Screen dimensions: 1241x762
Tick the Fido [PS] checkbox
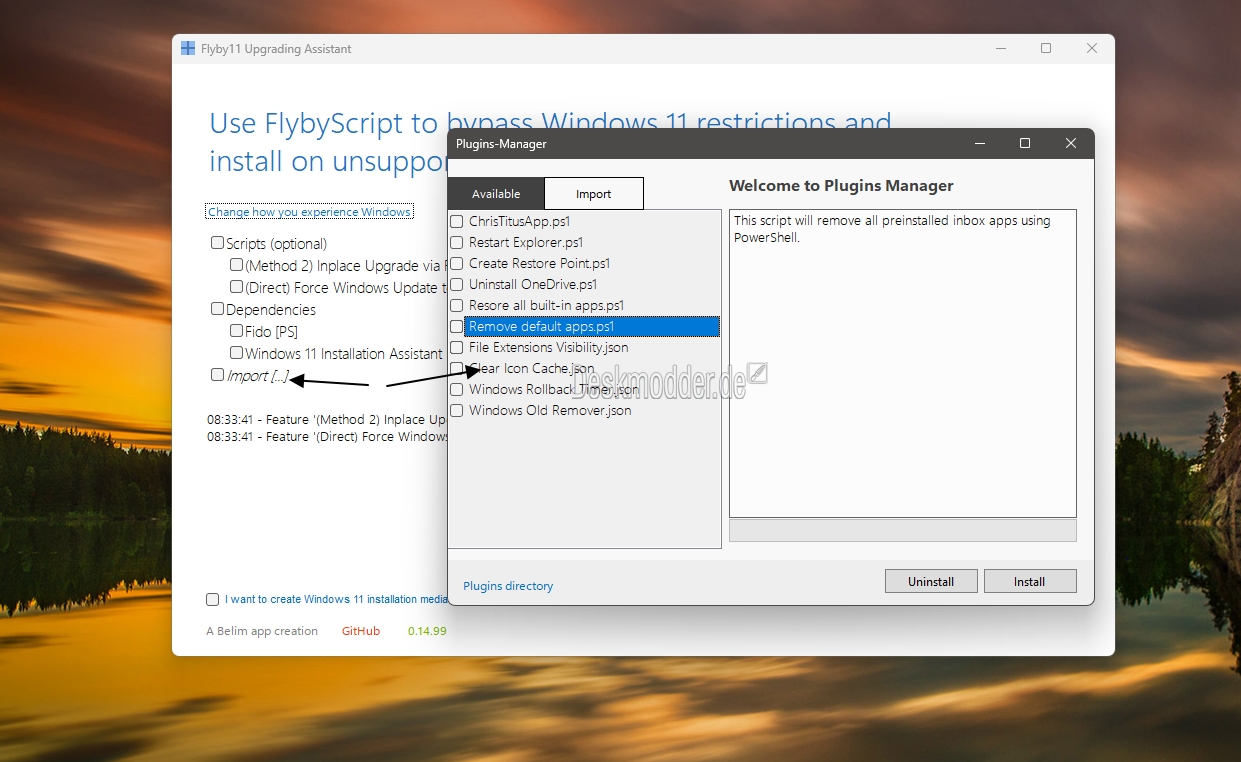pyautogui.click(x=236, y=331)
